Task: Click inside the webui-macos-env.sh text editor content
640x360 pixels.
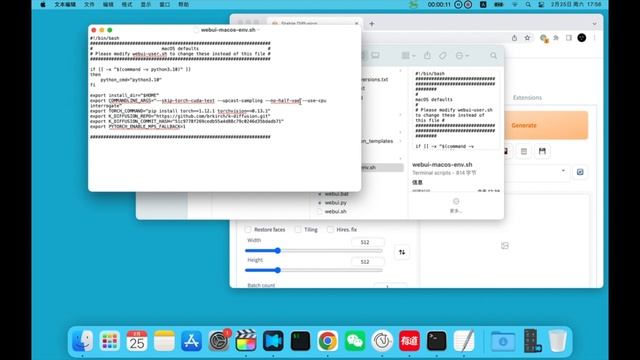Action: pos(224,112)
